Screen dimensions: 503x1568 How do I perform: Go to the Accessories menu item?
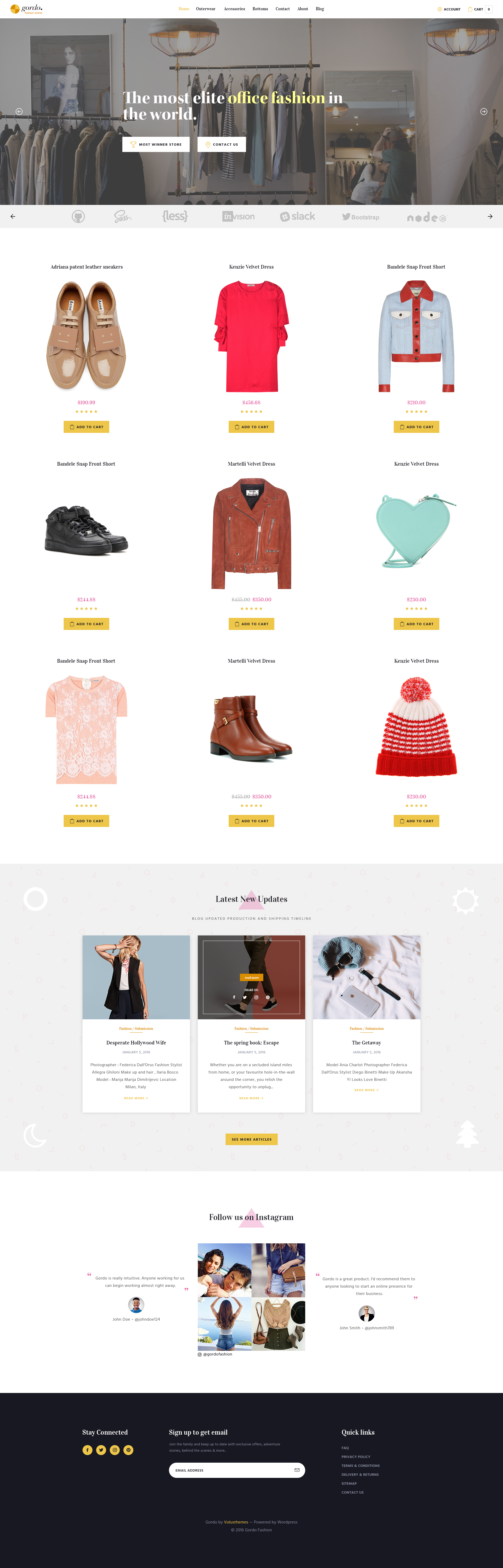(234, 9)
